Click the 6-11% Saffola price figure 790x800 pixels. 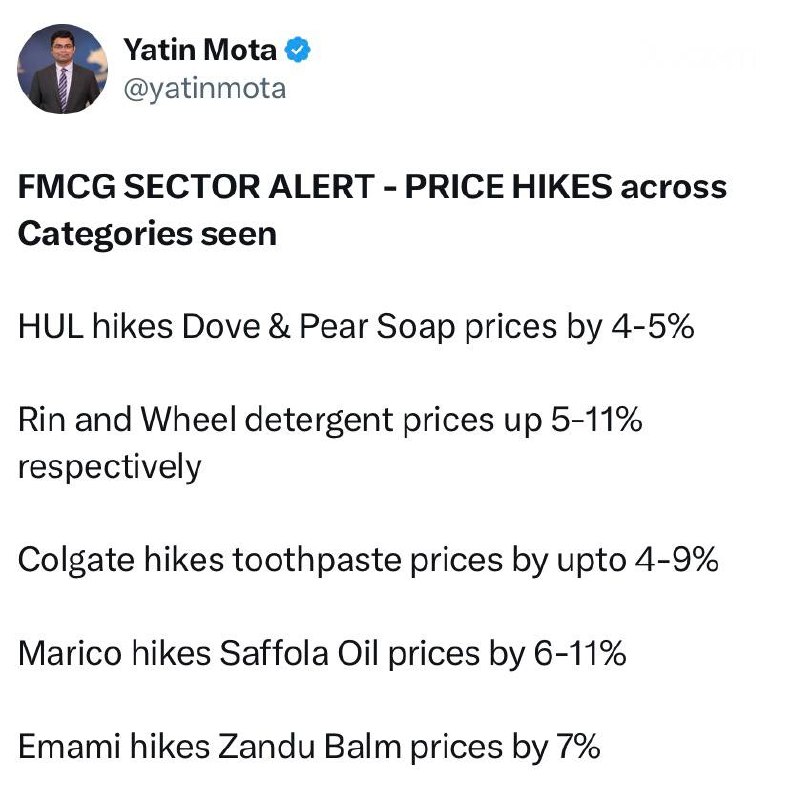[580, 654]
